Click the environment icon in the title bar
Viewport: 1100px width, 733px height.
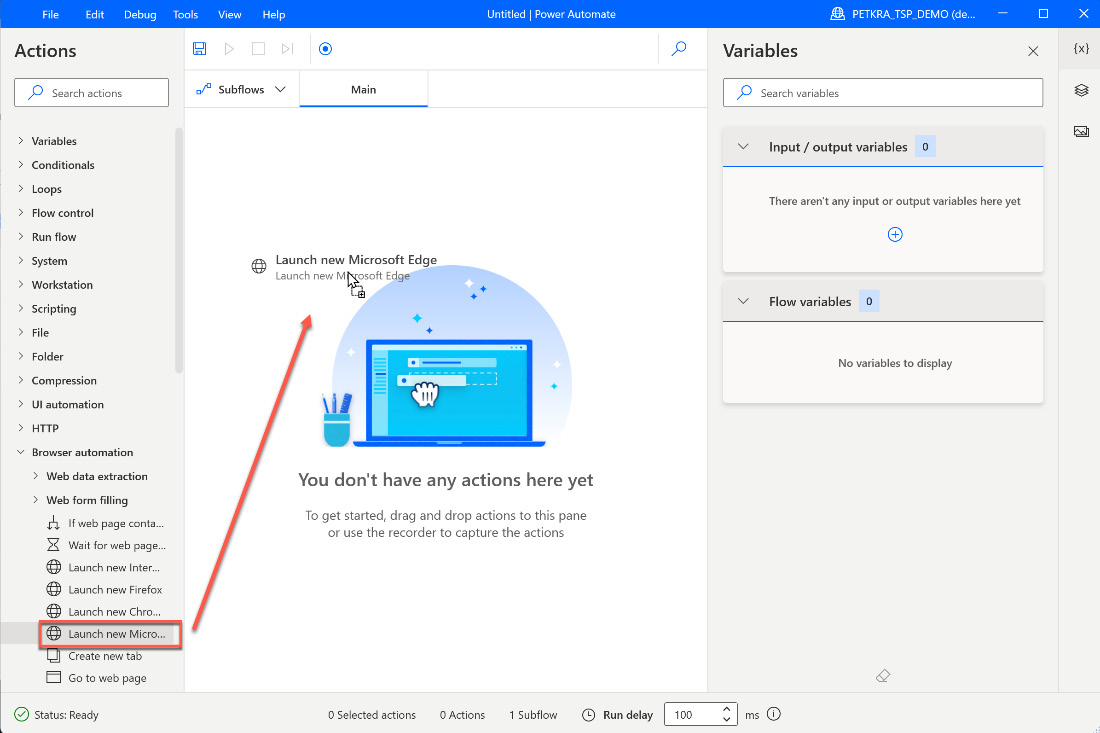coord(837,14)
